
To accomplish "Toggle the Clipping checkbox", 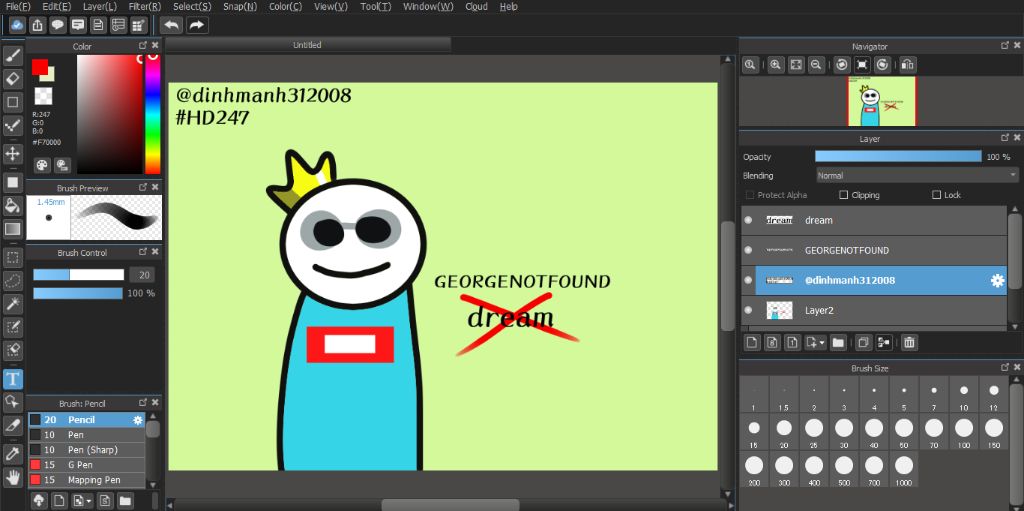I will [843, 195].
